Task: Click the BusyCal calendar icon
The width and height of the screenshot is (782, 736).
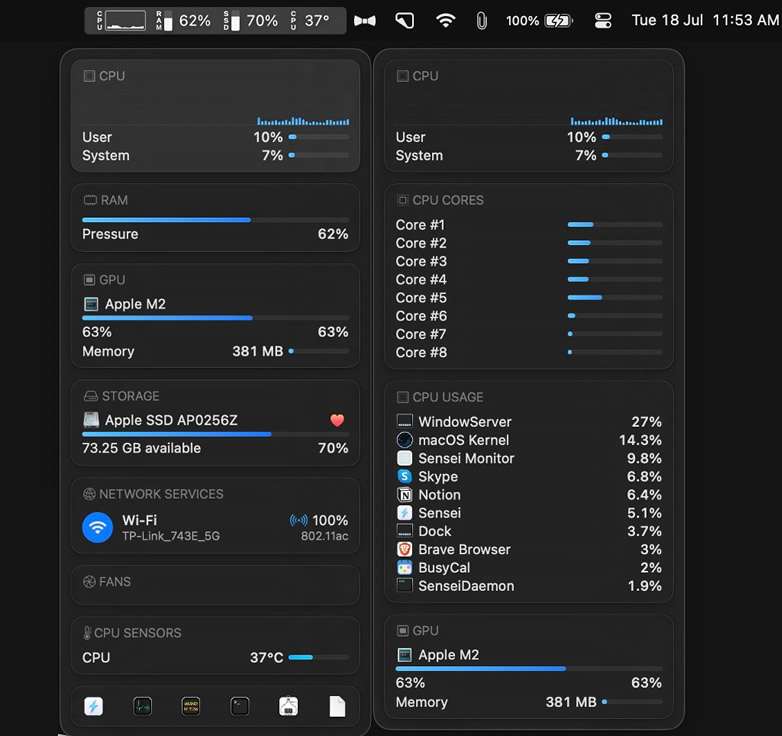Action: 404,567
